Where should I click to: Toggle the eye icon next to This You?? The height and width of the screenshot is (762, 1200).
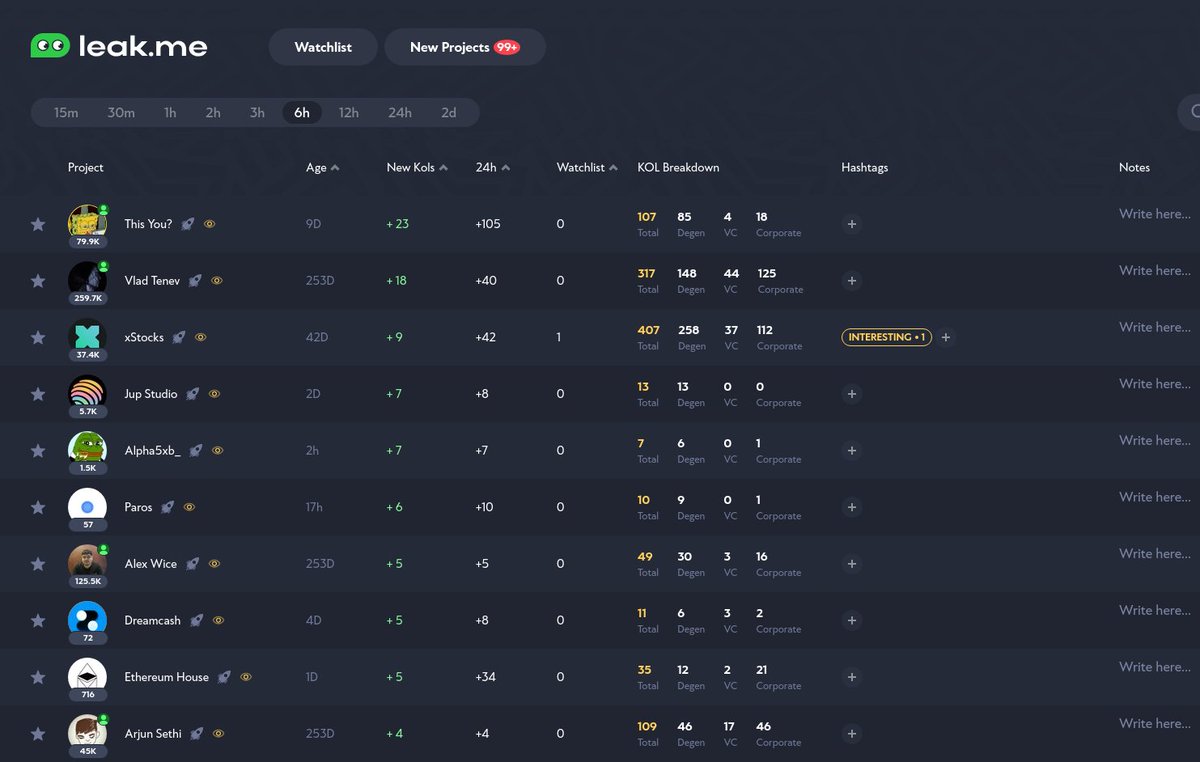pos(210,224)
